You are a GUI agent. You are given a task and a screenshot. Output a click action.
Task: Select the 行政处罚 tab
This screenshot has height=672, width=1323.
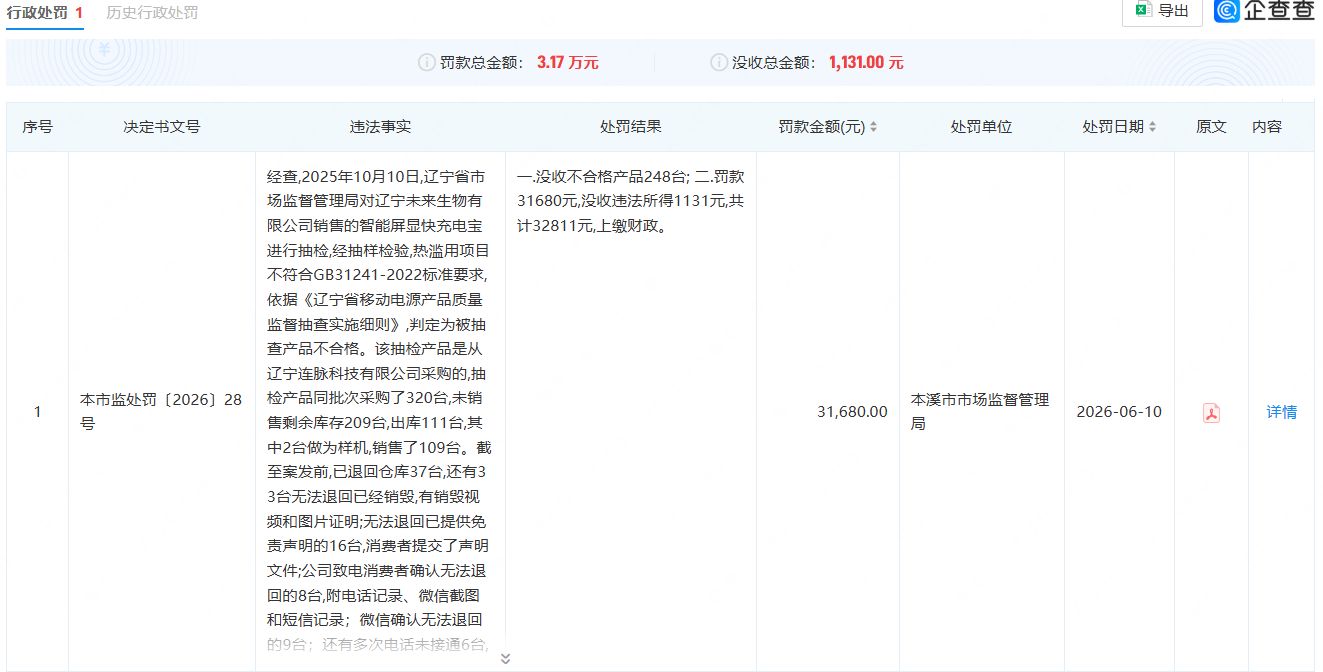point(45,13)
